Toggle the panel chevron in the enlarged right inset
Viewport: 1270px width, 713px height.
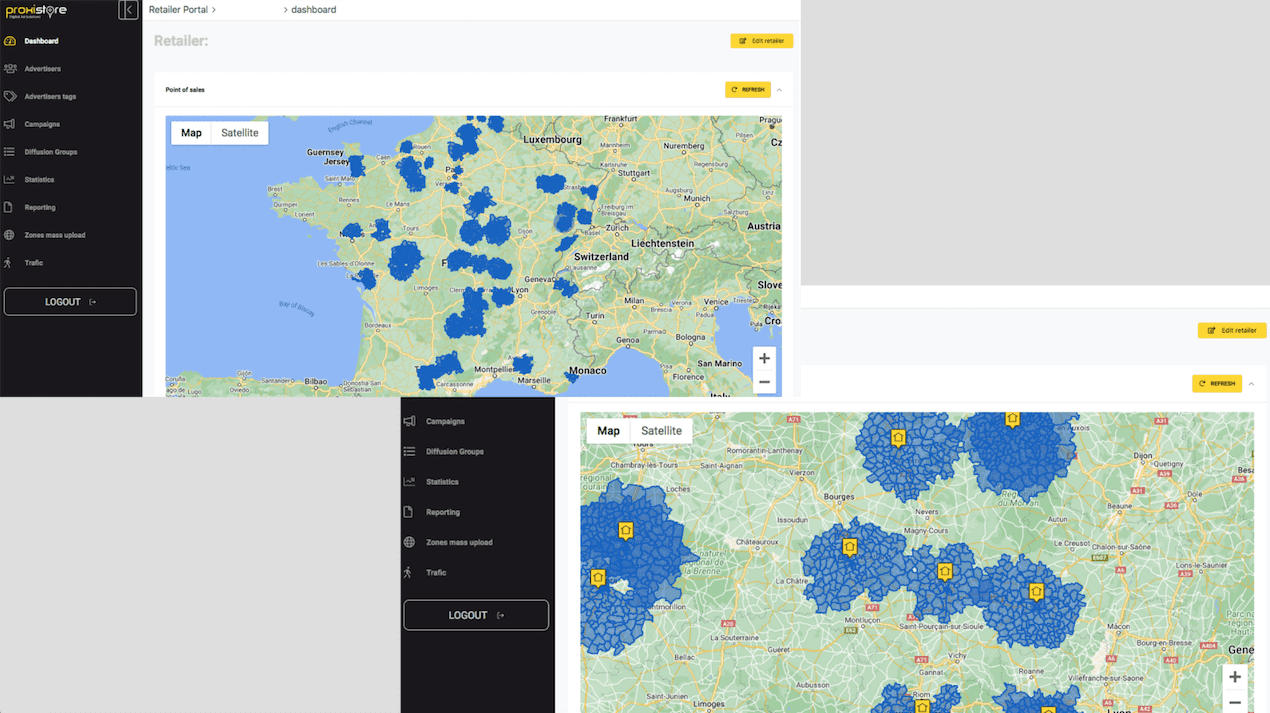coord(1251,383)
